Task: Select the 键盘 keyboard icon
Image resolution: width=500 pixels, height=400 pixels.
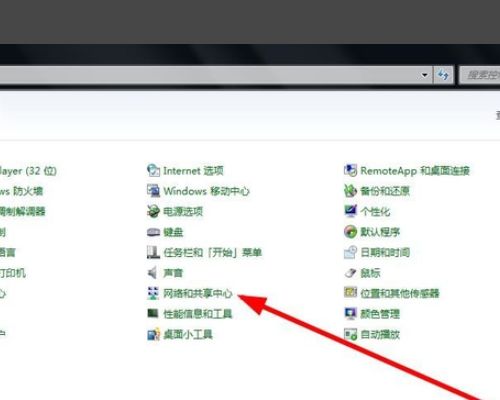Action: click(153, 232)
